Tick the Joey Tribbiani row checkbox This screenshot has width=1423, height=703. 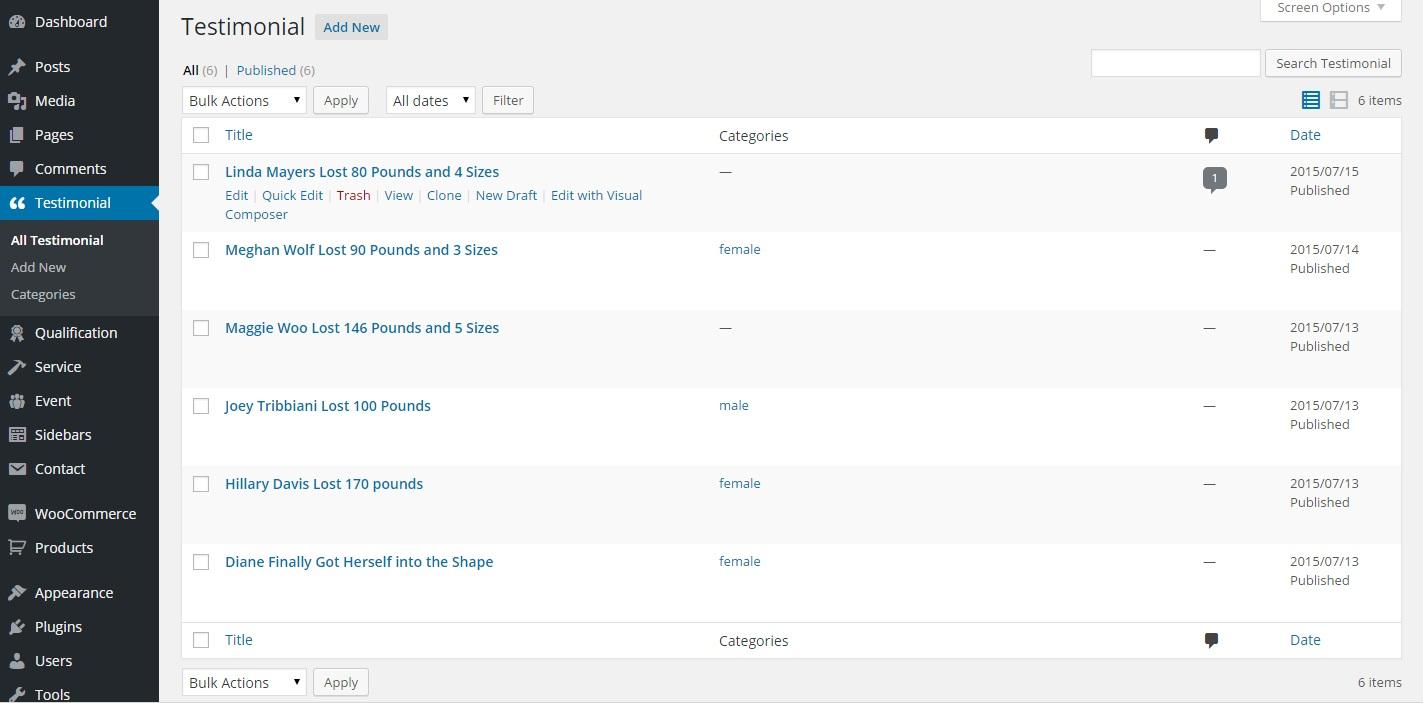201,406
